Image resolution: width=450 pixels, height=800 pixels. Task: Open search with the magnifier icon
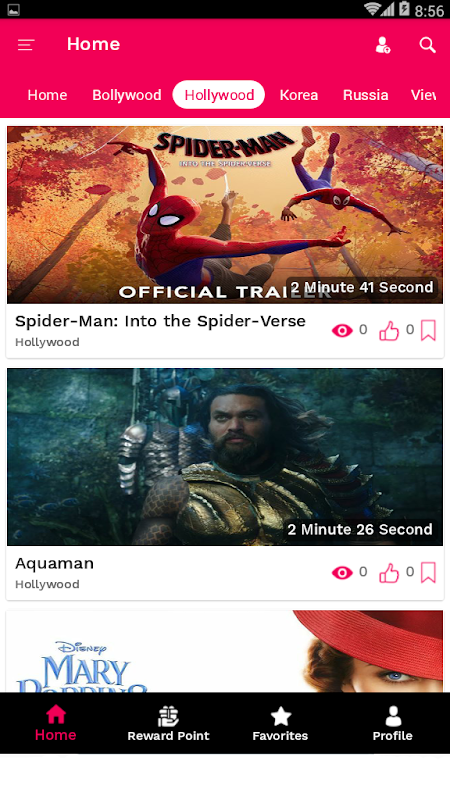[428, 45]
